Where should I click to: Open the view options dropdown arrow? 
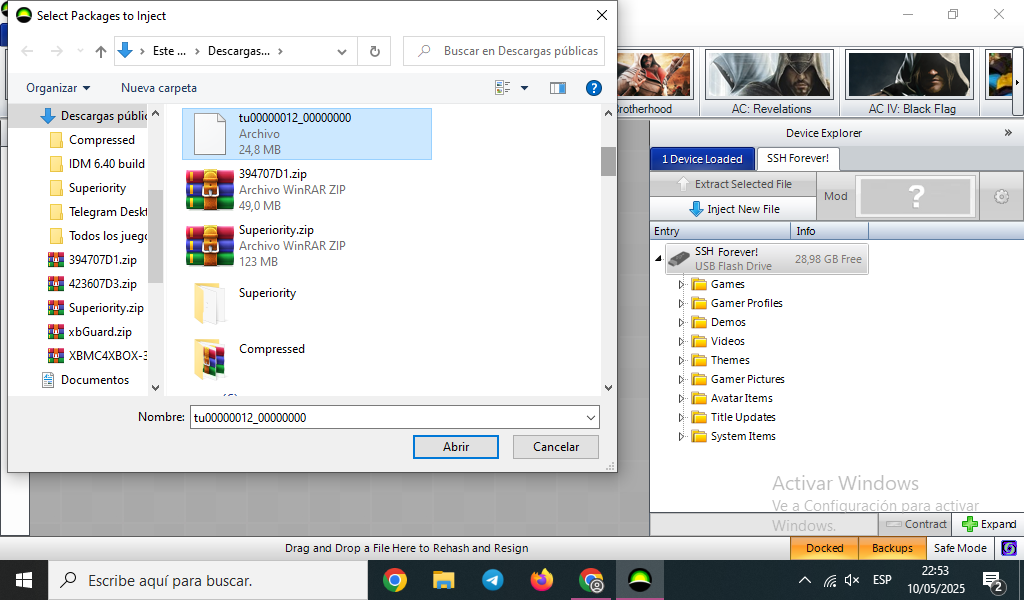click(x=524, y=88)
